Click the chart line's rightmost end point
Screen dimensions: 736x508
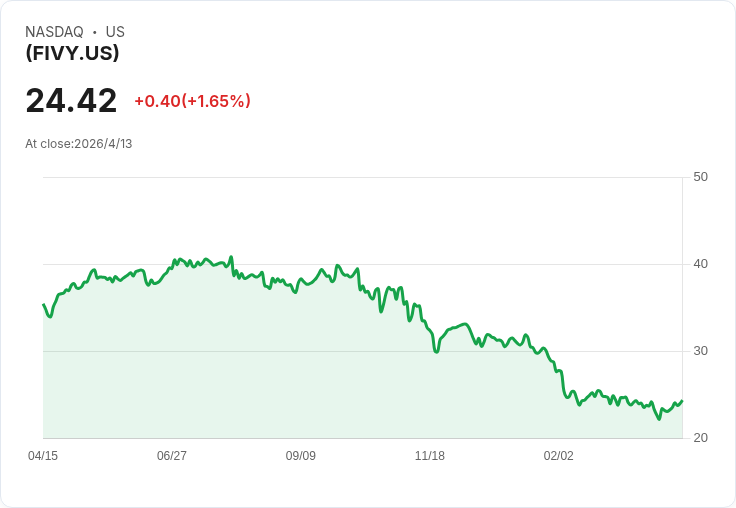pyautogui.click(x=682, y=401)
